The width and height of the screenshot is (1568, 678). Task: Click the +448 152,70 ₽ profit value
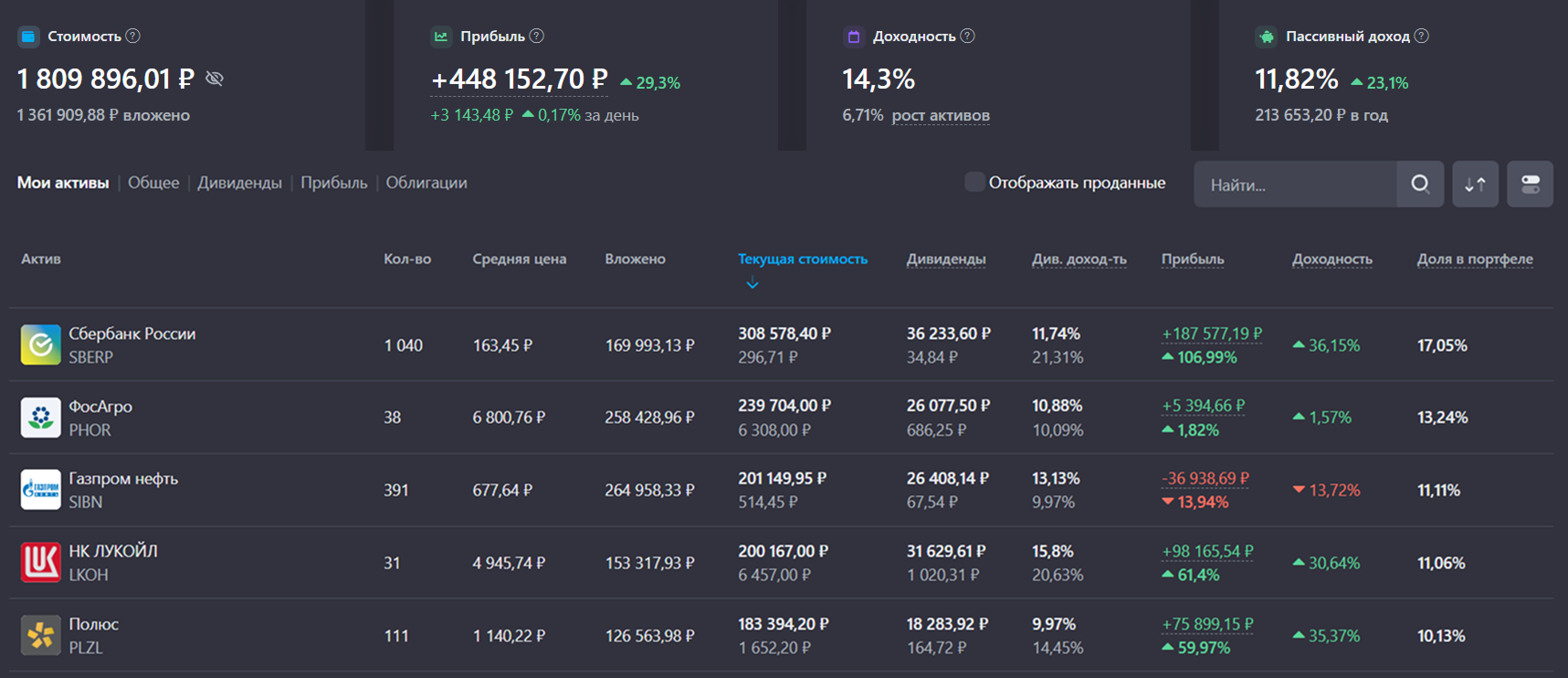click(519, 79)
